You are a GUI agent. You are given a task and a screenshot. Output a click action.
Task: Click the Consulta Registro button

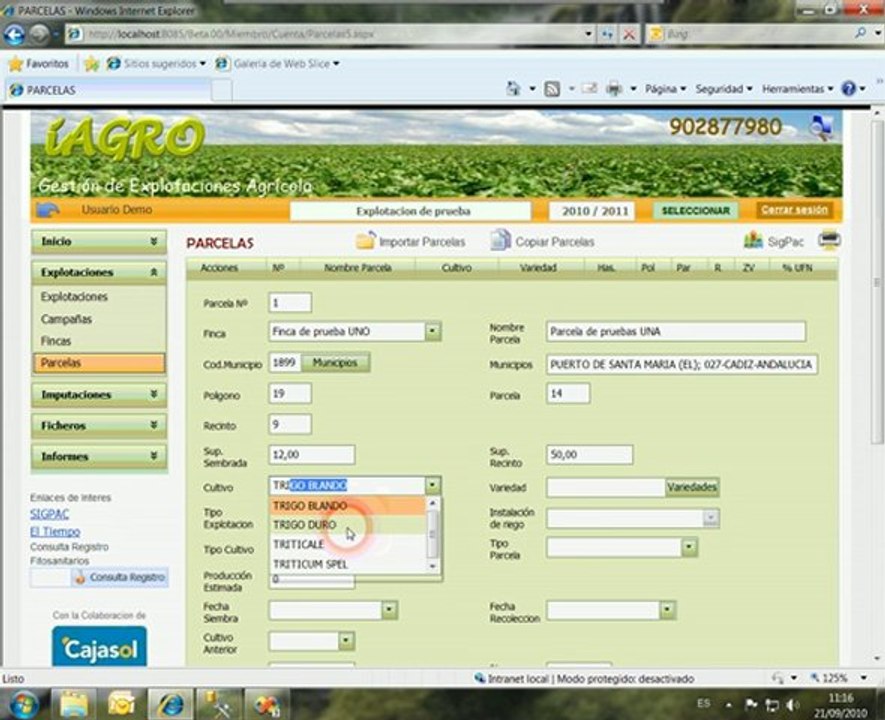(x=120, y=577)
